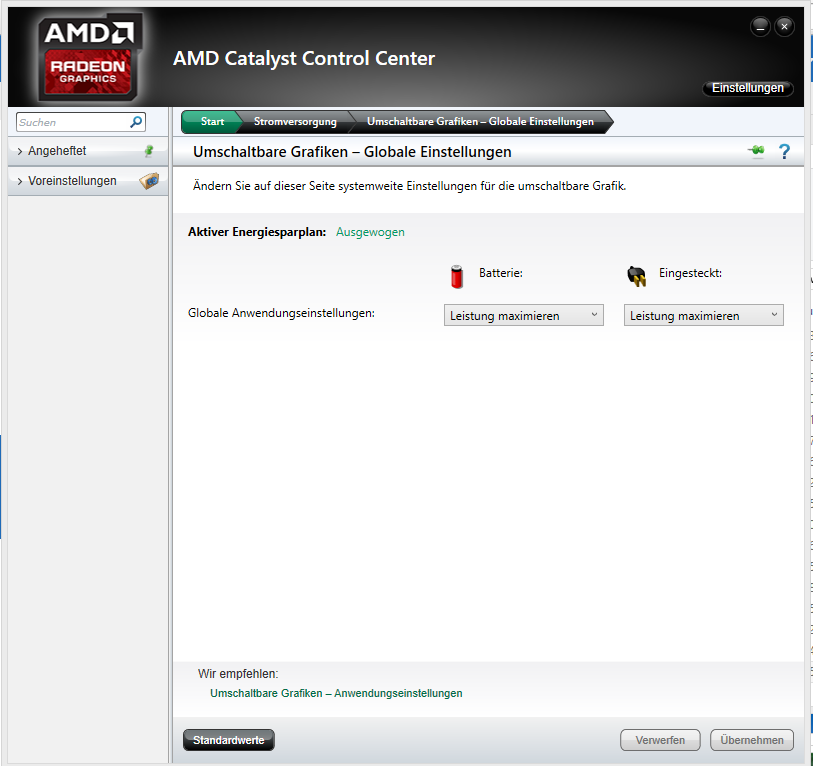Click the red battery icon
Image resolution: width=813 pixels, height=766 pixels.
click(457, 276)
